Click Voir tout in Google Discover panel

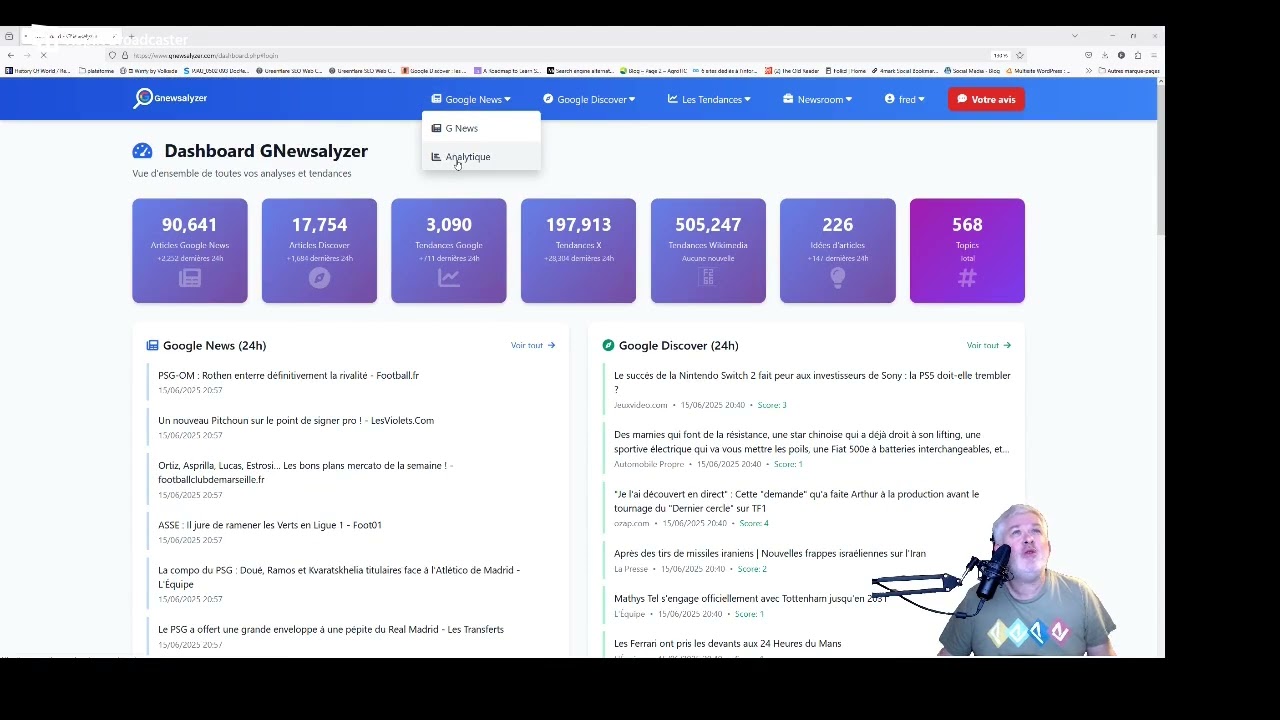tap(989, 345)
